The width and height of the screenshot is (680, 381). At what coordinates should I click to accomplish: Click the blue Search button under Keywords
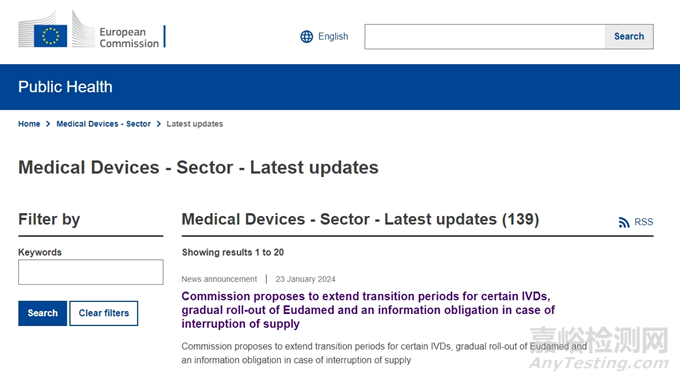pyautogui.click(x=42, y=313)
